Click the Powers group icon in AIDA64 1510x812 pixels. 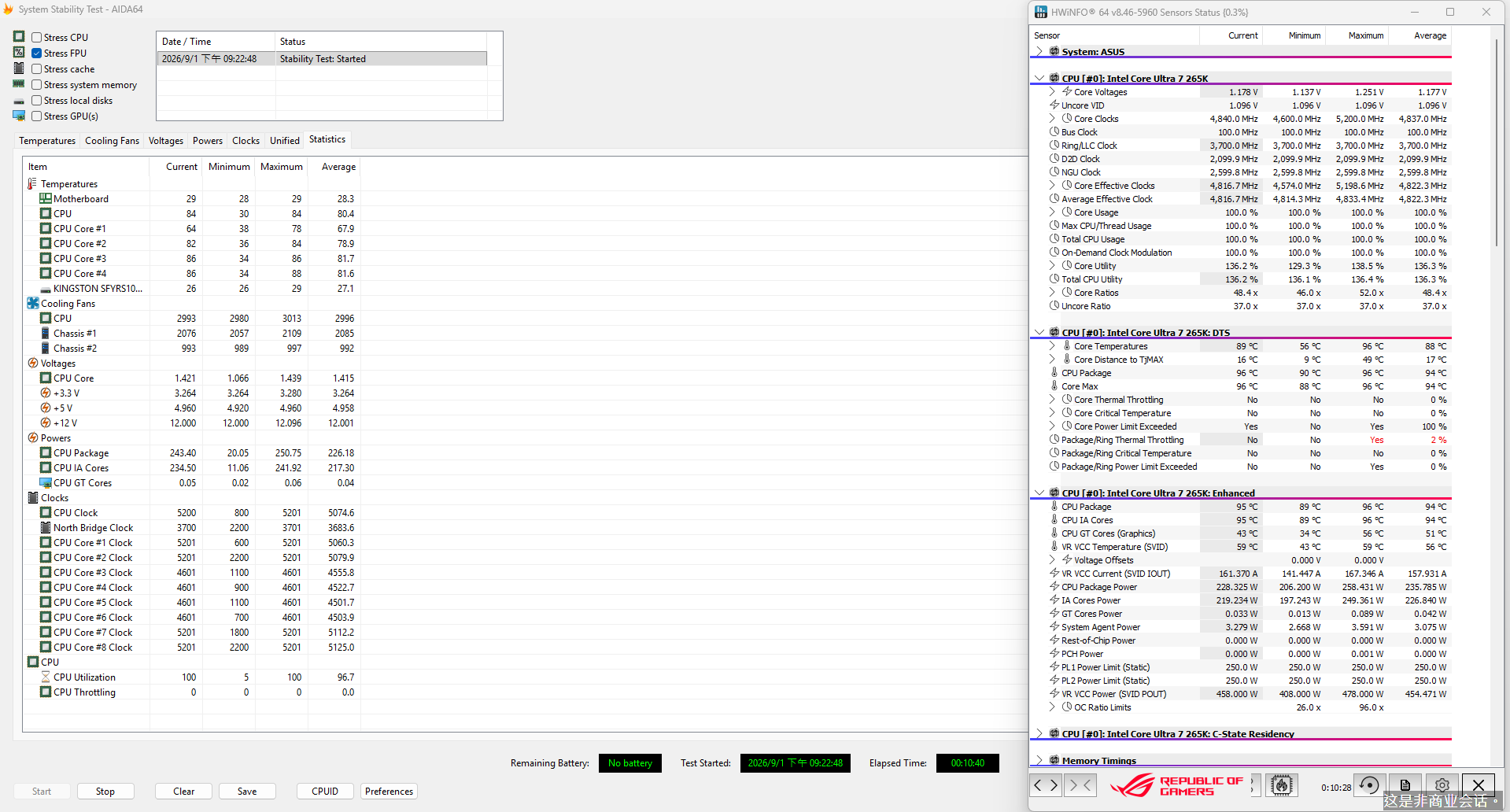32,437
